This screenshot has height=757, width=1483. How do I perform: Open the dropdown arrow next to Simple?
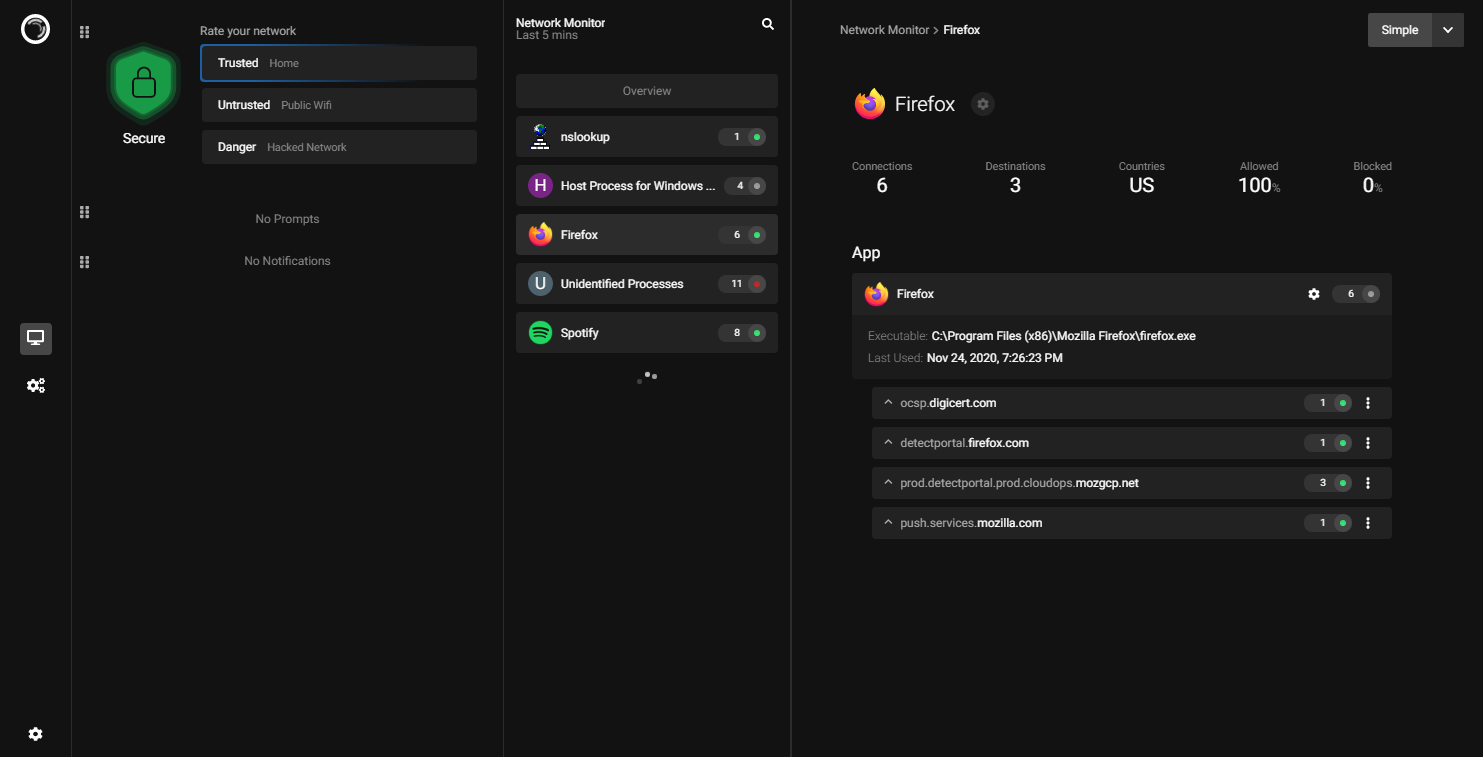coord(1448,30)
